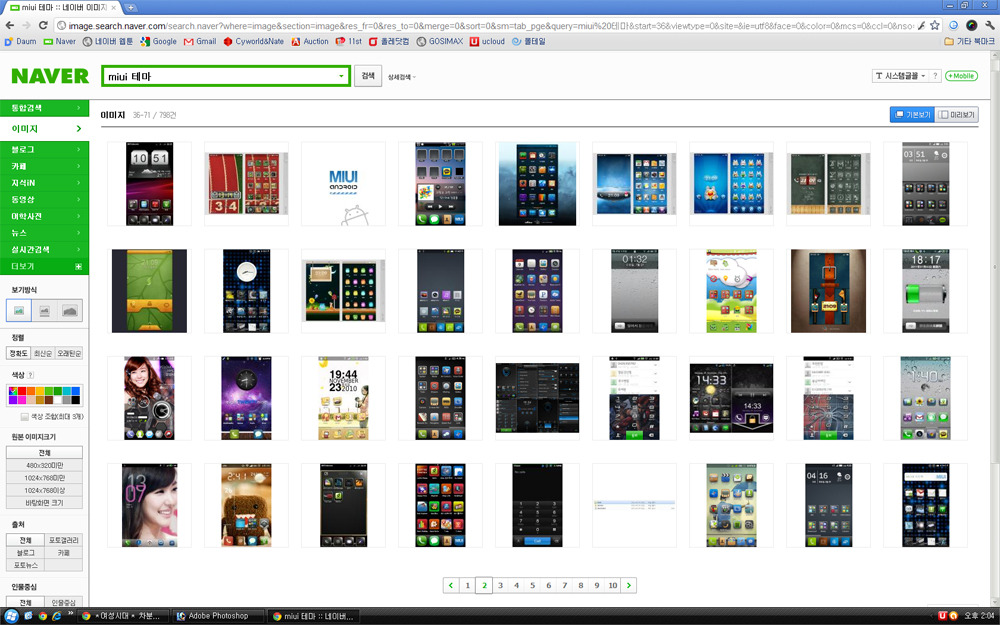1000x625 pixels.
Task: Open the 기타 북마크 folder
Action: [969, 41]
